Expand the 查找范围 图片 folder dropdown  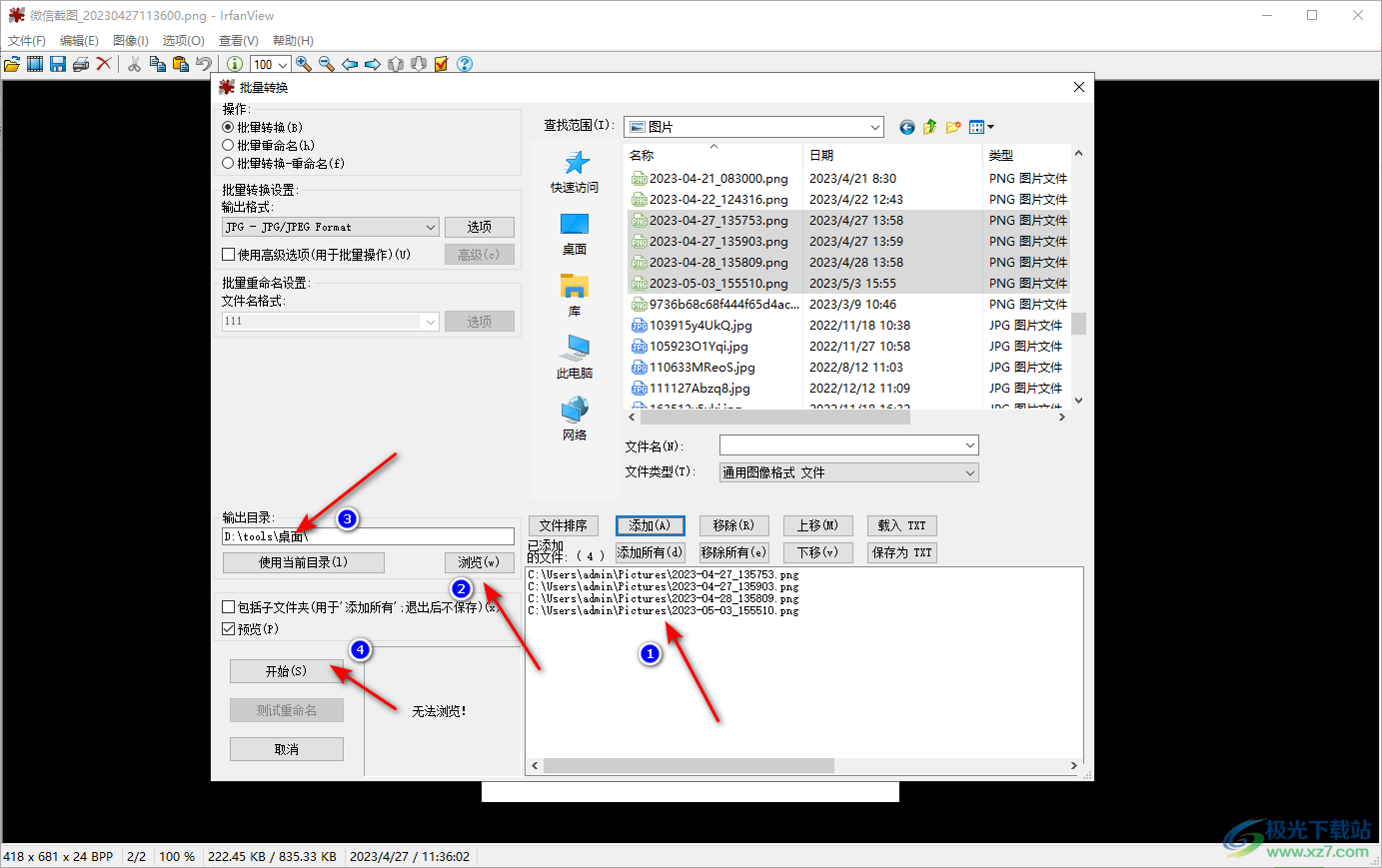point(754,127)
